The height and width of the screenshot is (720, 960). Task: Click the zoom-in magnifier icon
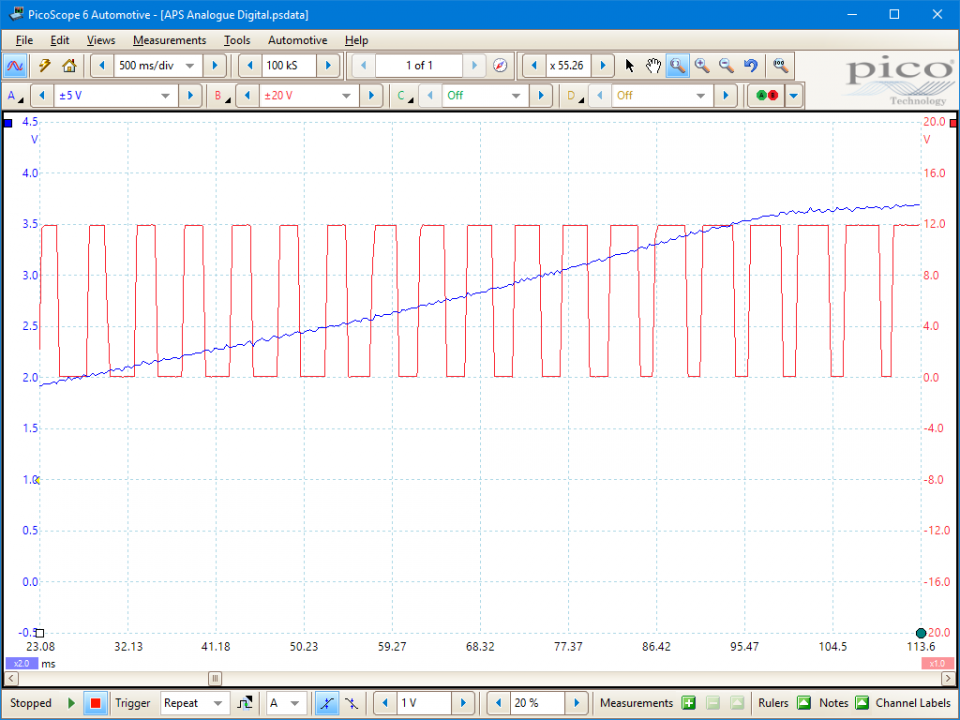(x=702, y=66)
